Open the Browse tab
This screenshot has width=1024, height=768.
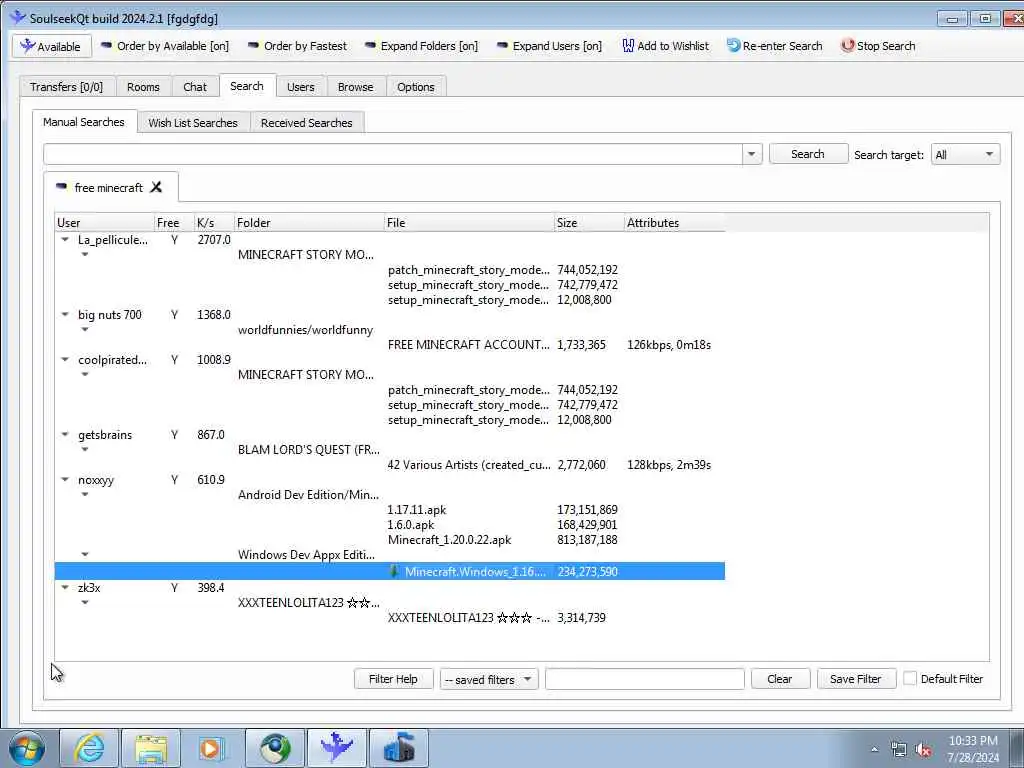[355, 87]
